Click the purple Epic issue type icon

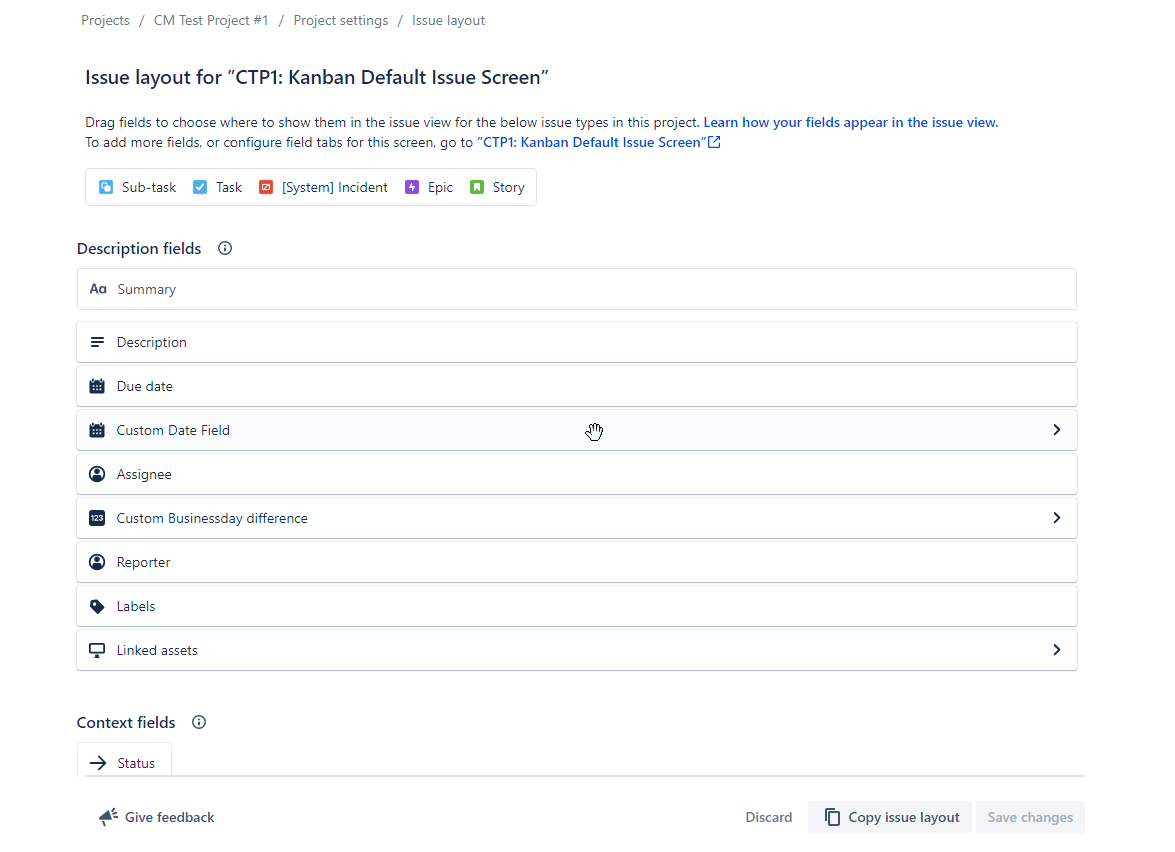[x=412, y=187]
